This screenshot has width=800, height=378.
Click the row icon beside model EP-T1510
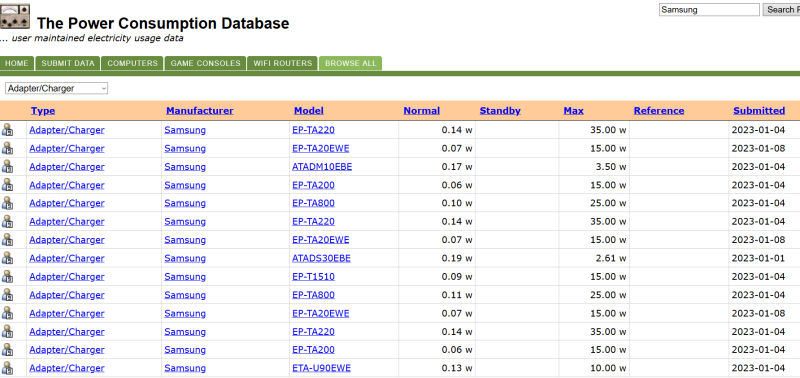tap(7, 276)
